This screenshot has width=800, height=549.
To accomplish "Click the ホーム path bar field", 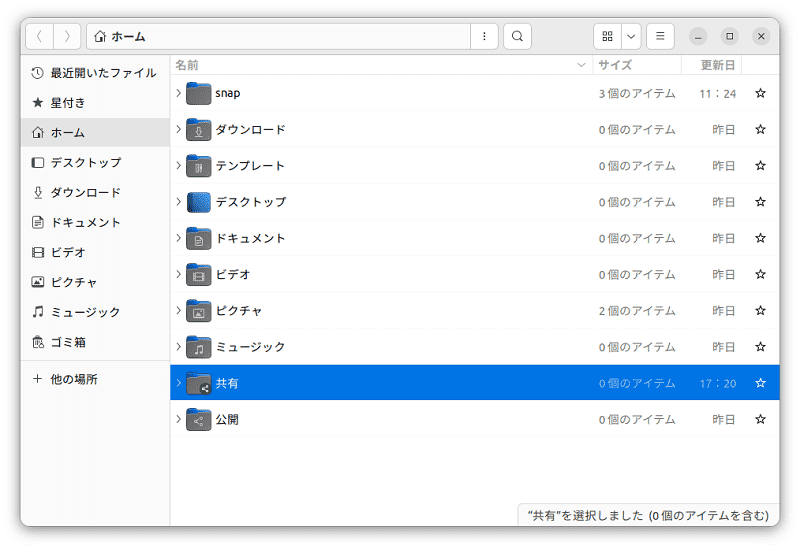I will (x=279, y=37).
